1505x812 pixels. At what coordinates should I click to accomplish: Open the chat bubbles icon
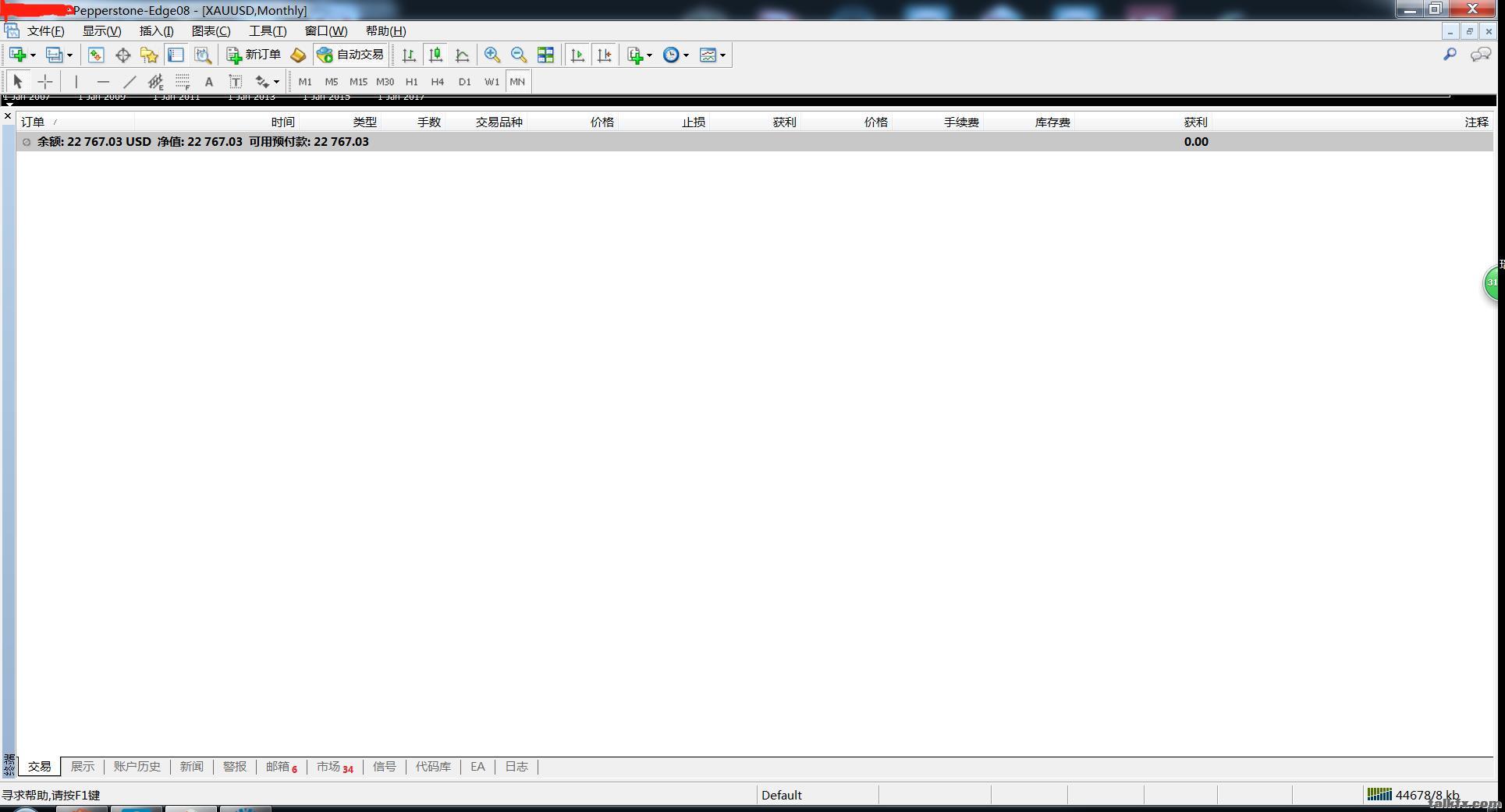coord(1480,55)
